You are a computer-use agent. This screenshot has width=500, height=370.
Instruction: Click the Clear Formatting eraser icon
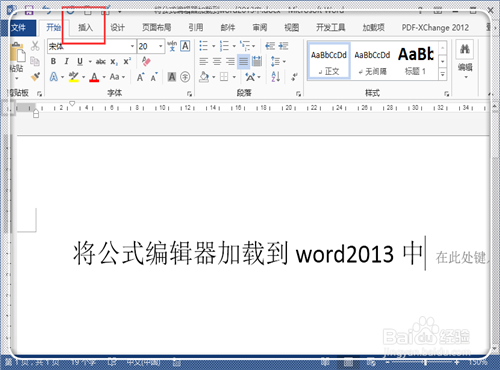pyautogui.click(x=146, y=61)
